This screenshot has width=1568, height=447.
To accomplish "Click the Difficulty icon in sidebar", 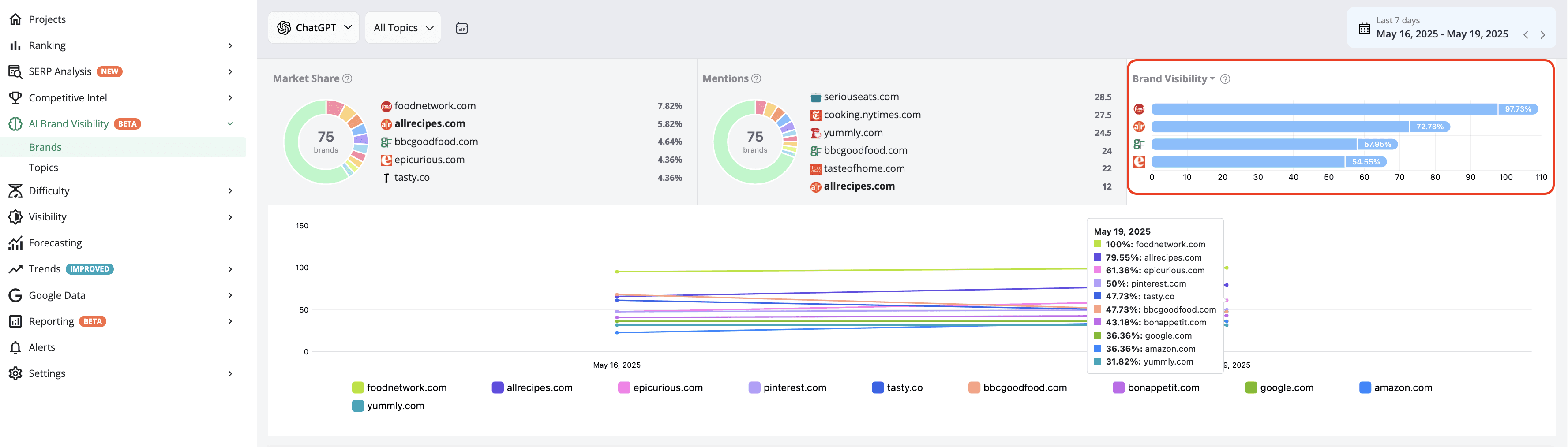I will [x=15, y=191].
